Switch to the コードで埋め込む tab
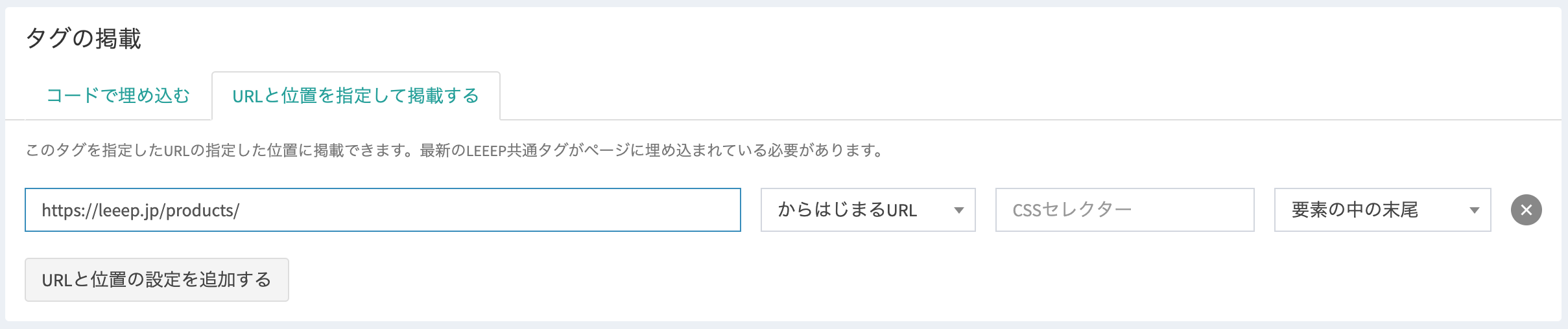This screenshot has height=329, width=1568. coord(118,96)
